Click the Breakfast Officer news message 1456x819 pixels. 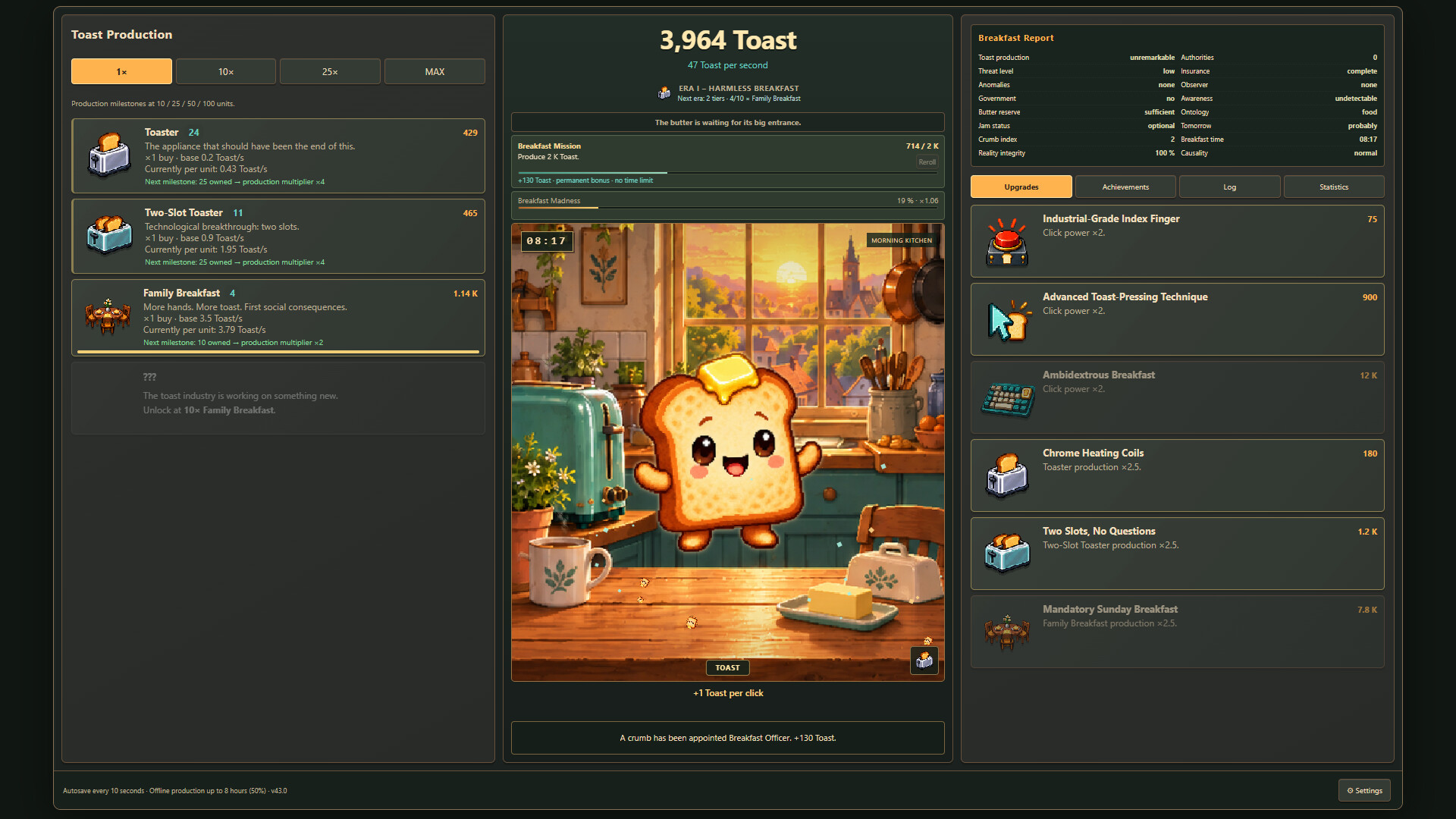(727, 738)
